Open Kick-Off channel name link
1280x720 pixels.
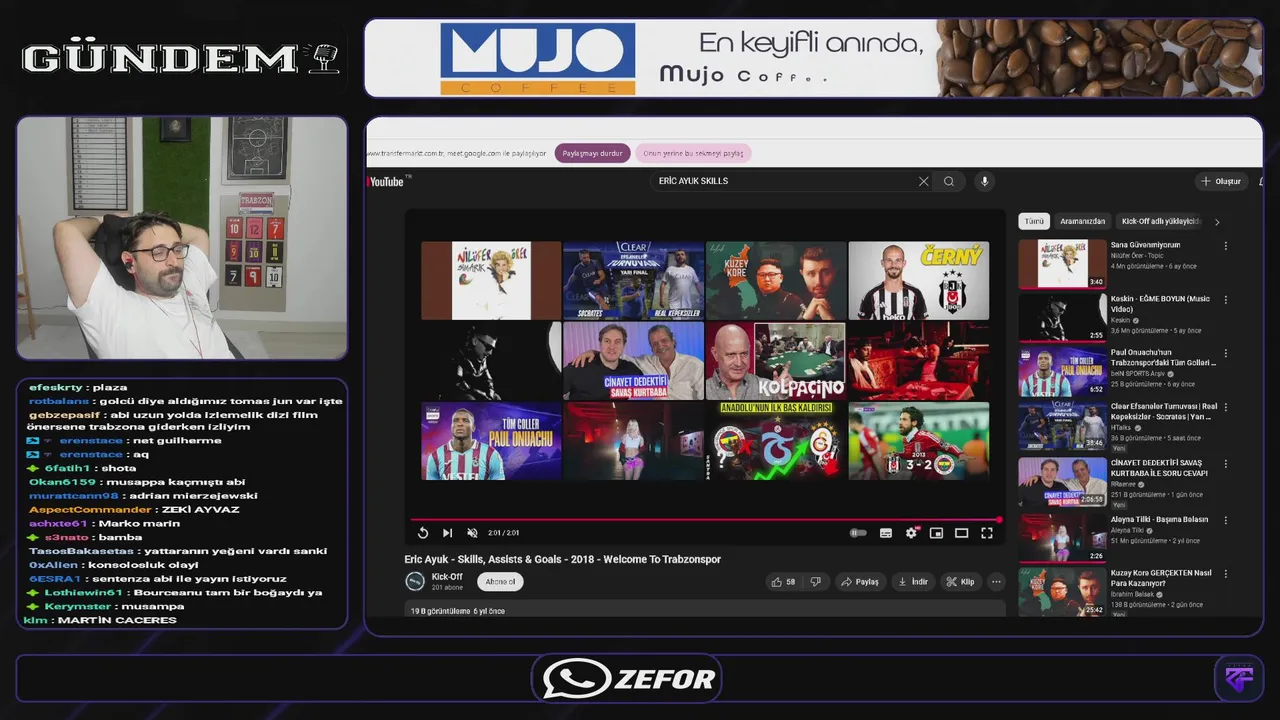pos(447,577)
